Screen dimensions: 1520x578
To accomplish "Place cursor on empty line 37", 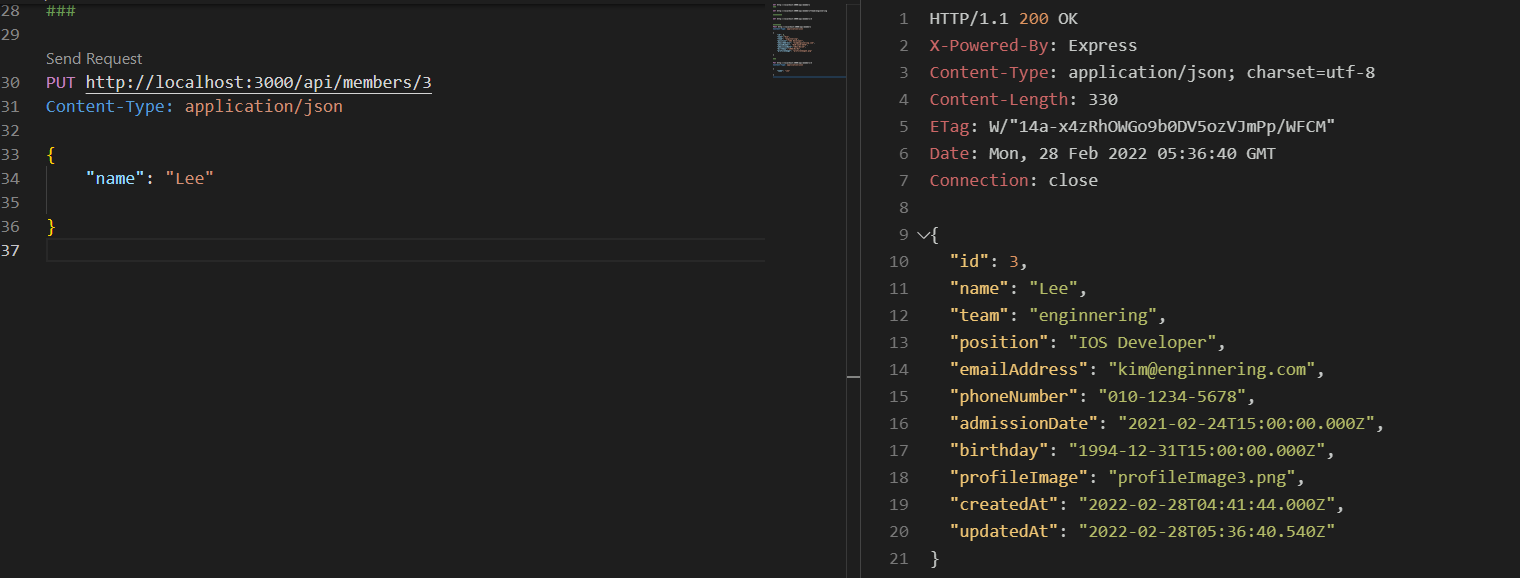I will tap(405, 250).
